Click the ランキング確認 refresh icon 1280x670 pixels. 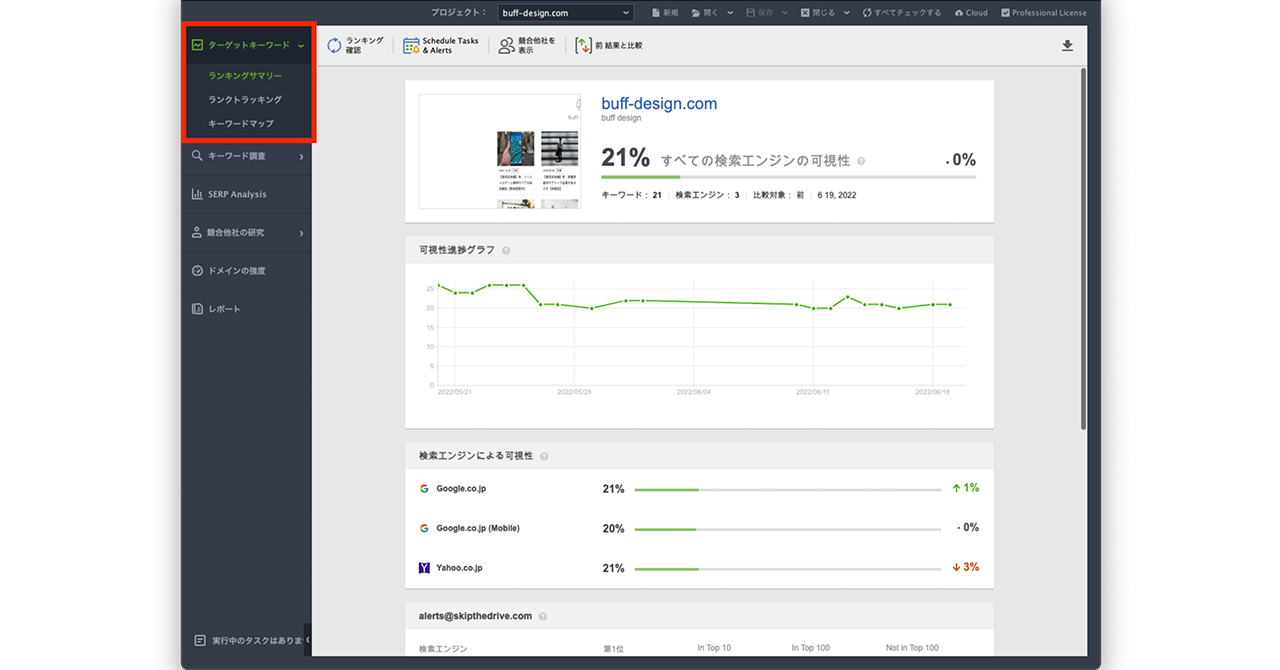point(334,45)
